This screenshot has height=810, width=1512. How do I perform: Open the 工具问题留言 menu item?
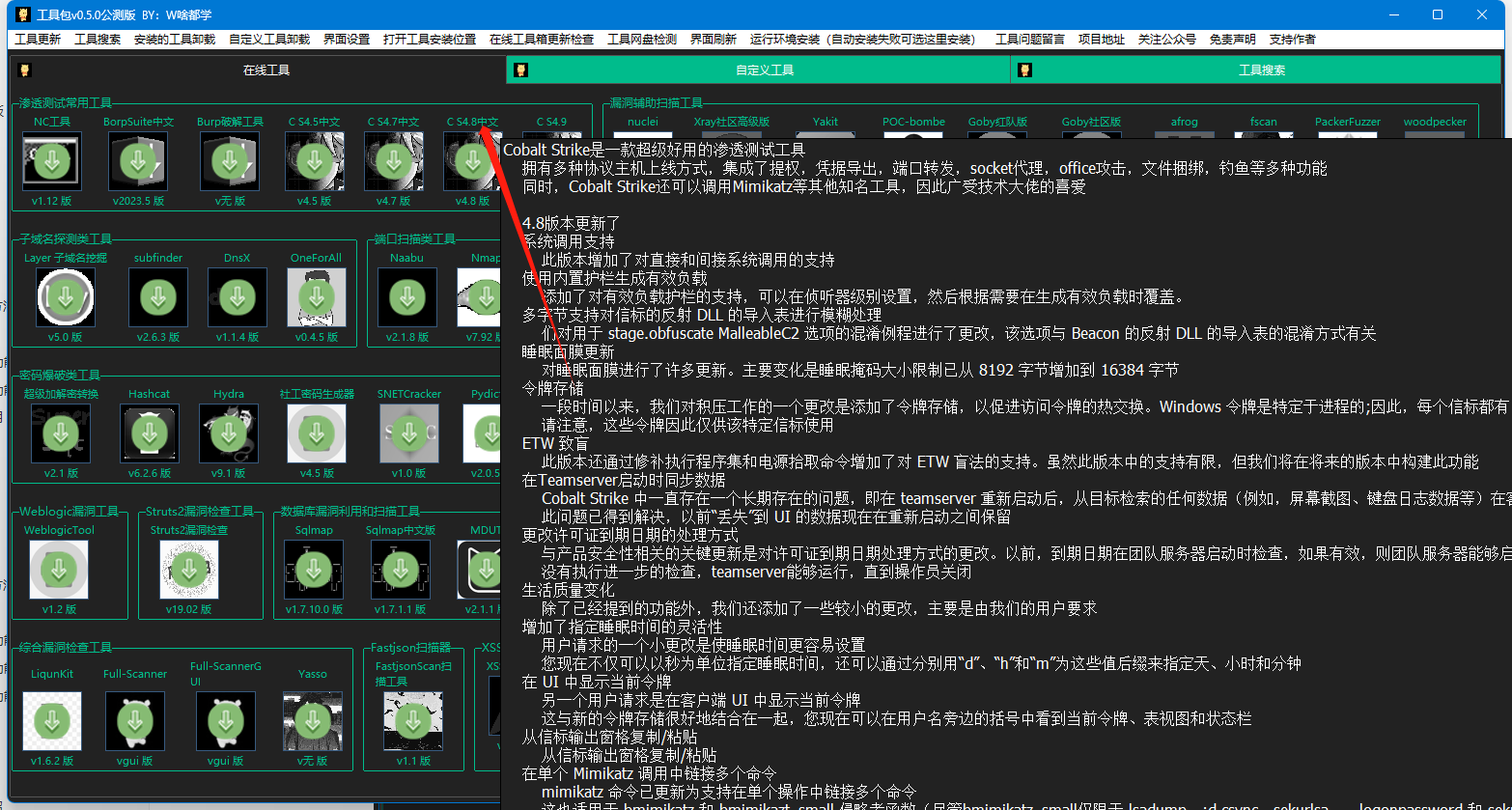1030,40
